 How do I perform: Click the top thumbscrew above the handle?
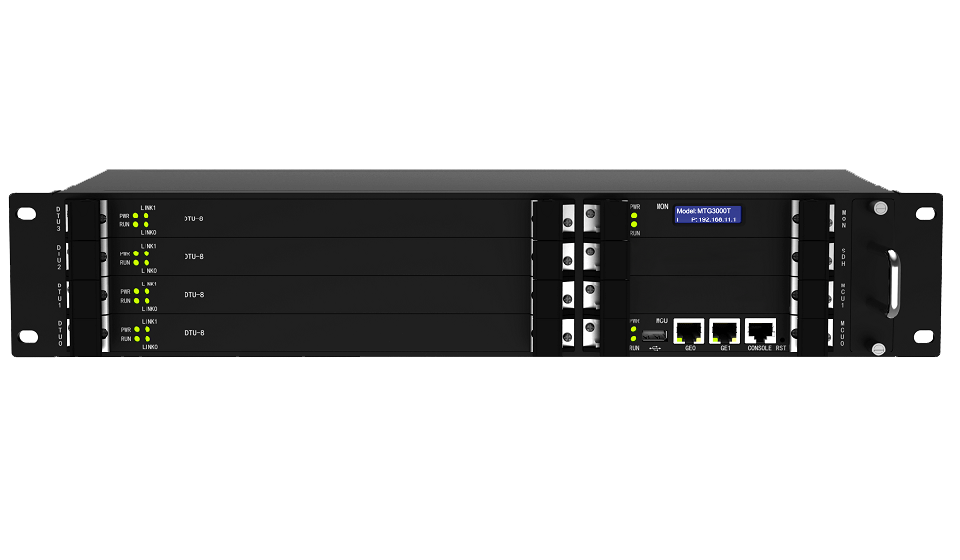pos(880,207)
